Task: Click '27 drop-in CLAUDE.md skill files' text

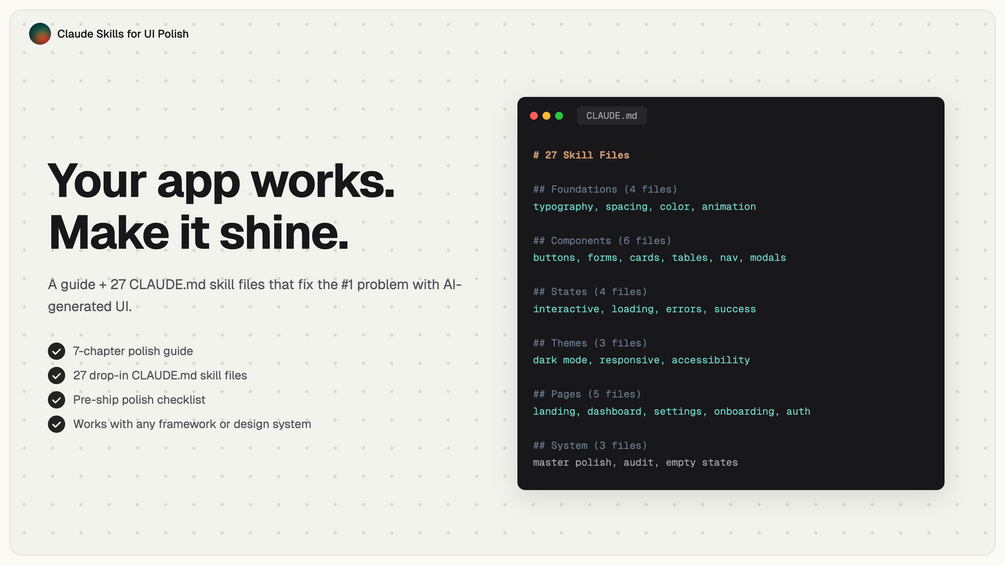Action: [x=160, y=375]
